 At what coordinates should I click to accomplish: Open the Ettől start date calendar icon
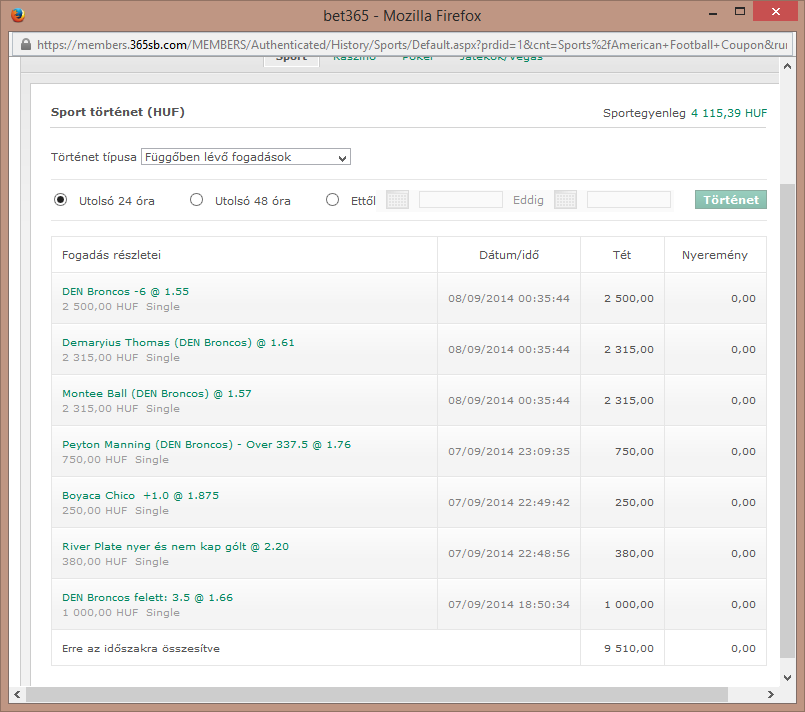pyautogui.click(x=397, y=200)
